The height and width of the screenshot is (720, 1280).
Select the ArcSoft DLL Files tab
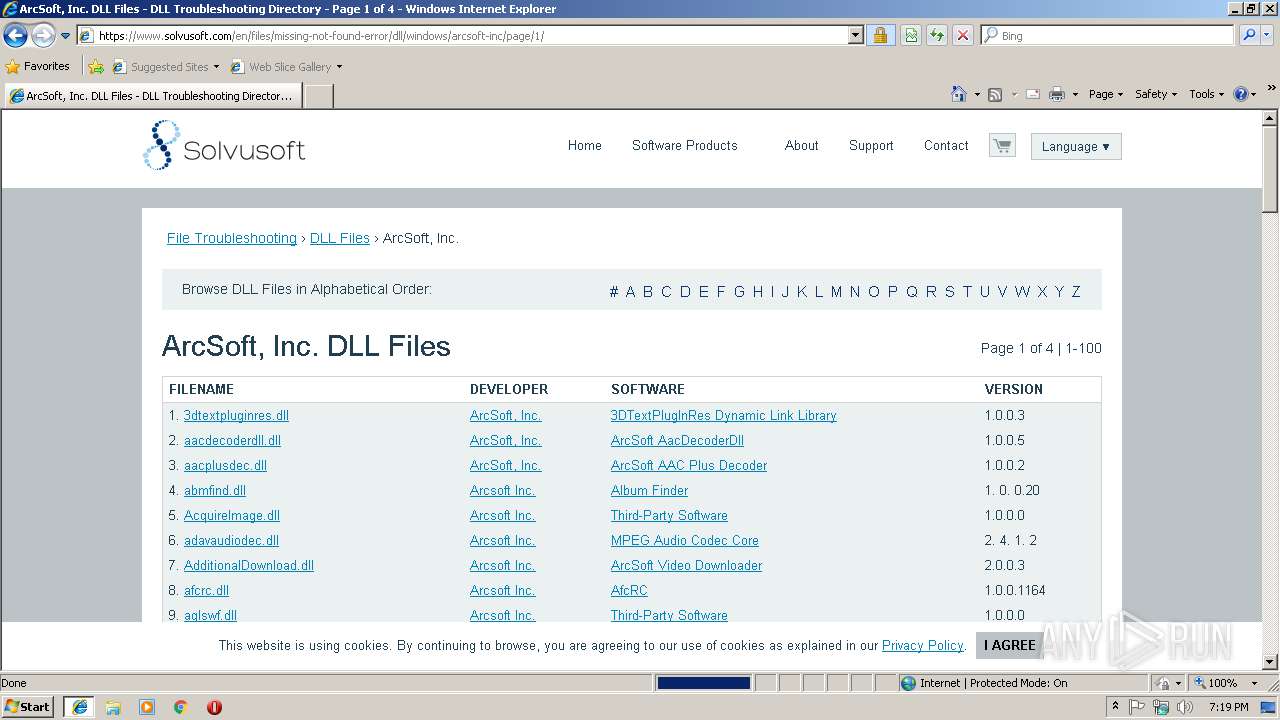[x=152, y=96]
